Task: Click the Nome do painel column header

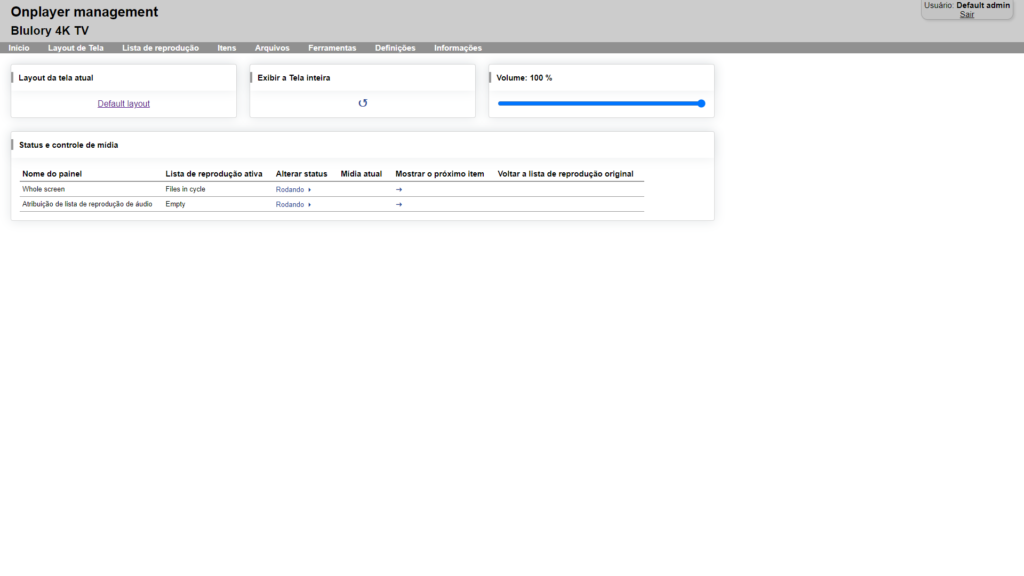Action: 52,174
